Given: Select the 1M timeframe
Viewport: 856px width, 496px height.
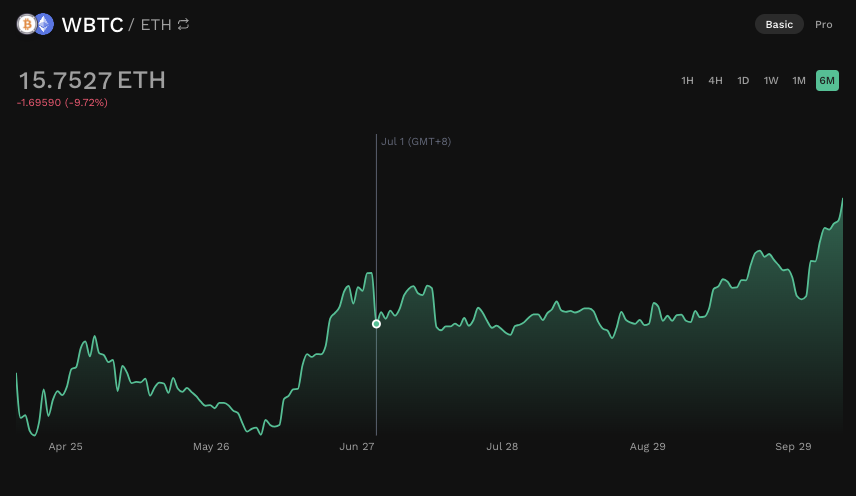Looking at the screenshot, I should 799,81.
